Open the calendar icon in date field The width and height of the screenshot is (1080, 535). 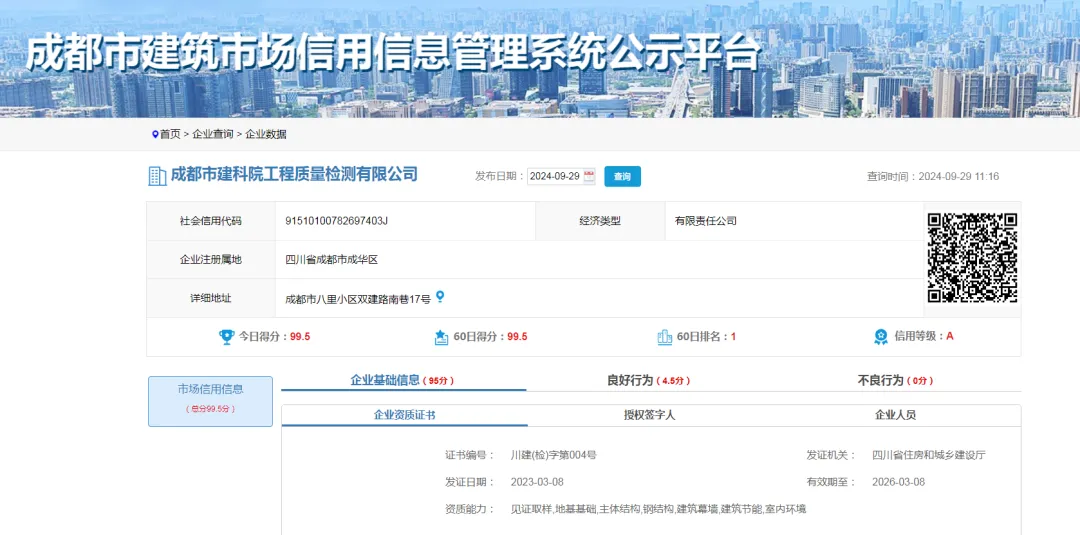click(x=589, y=176)
